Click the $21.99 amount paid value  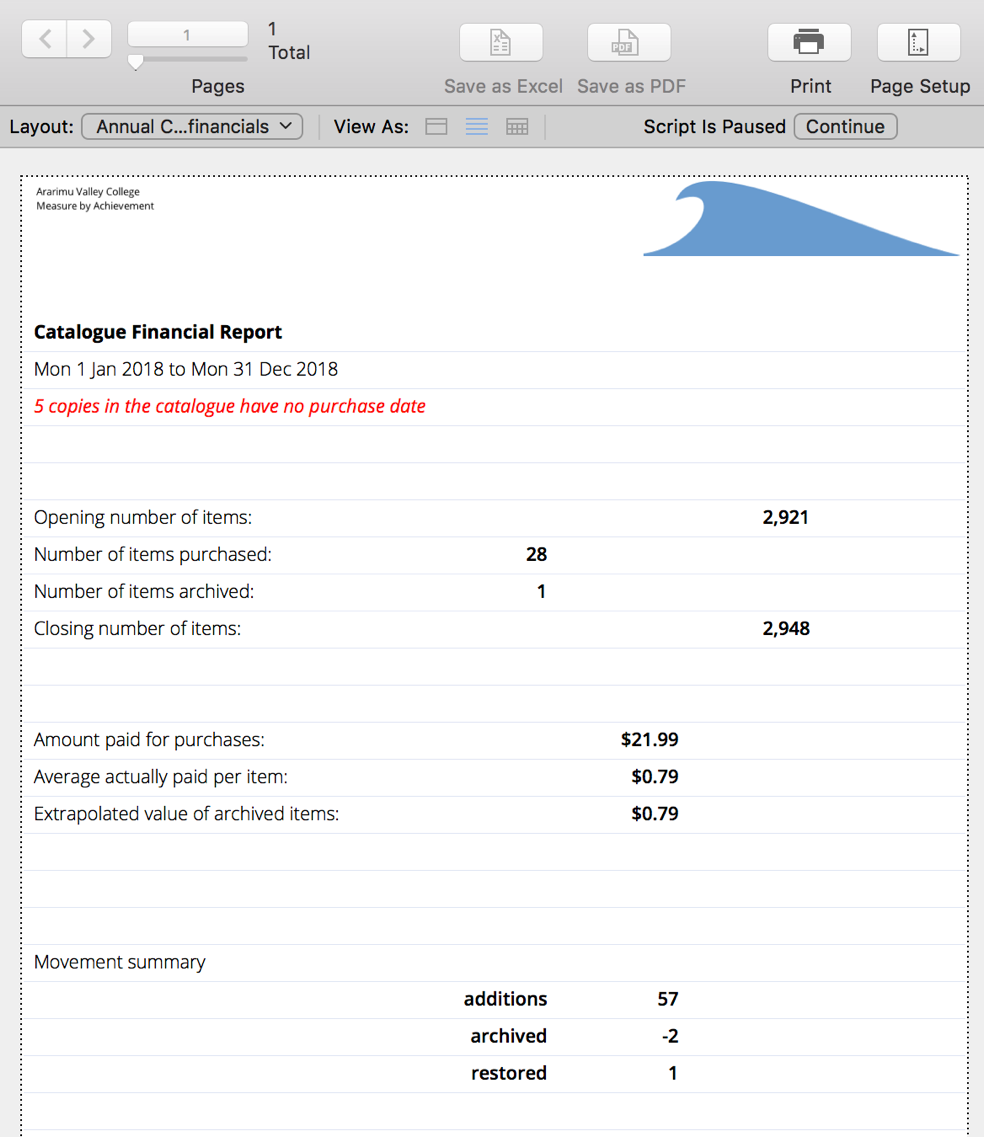(x=649, y=740)
